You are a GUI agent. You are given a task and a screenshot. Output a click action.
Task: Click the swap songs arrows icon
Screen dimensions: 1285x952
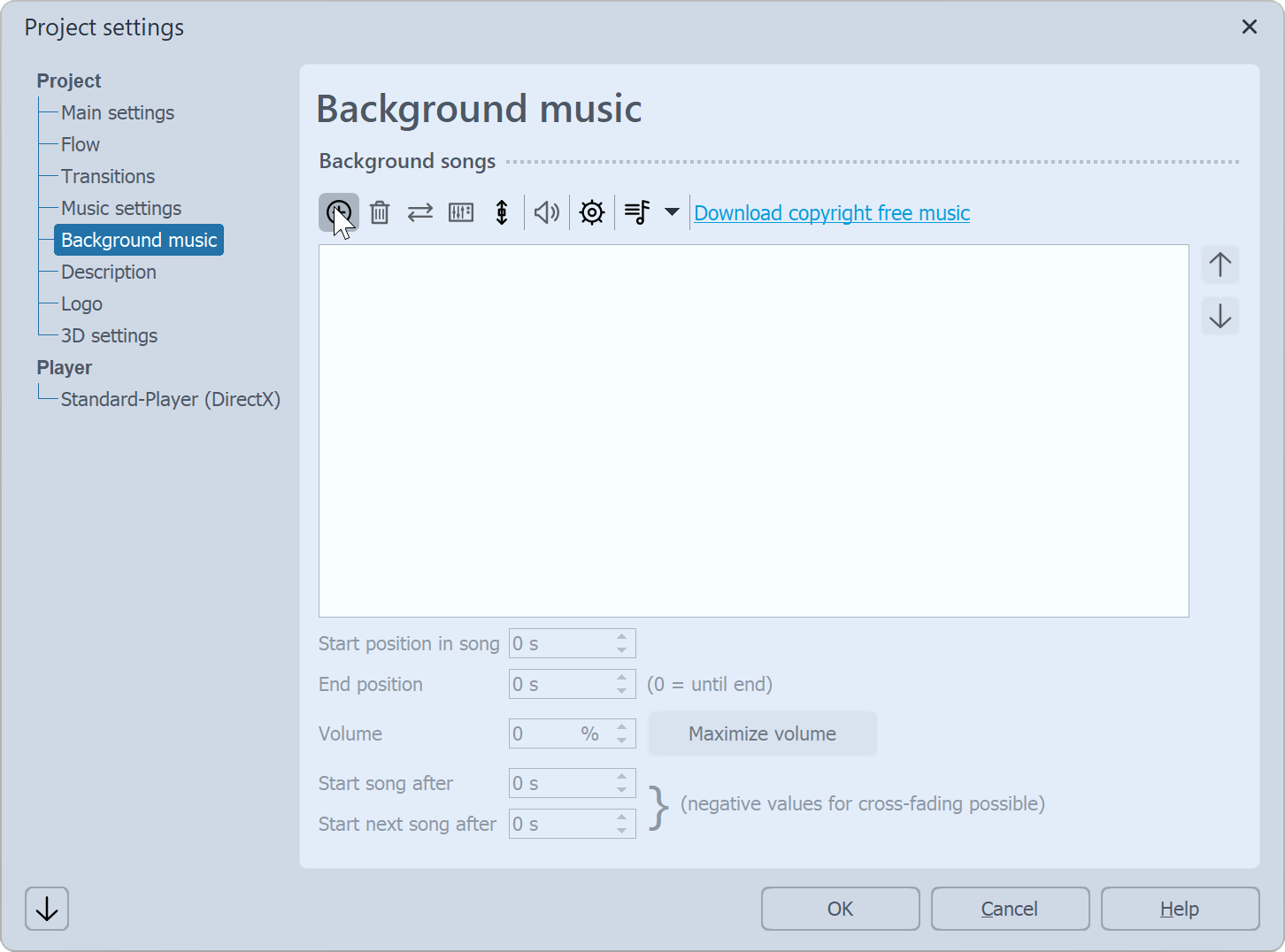[419, 212]
